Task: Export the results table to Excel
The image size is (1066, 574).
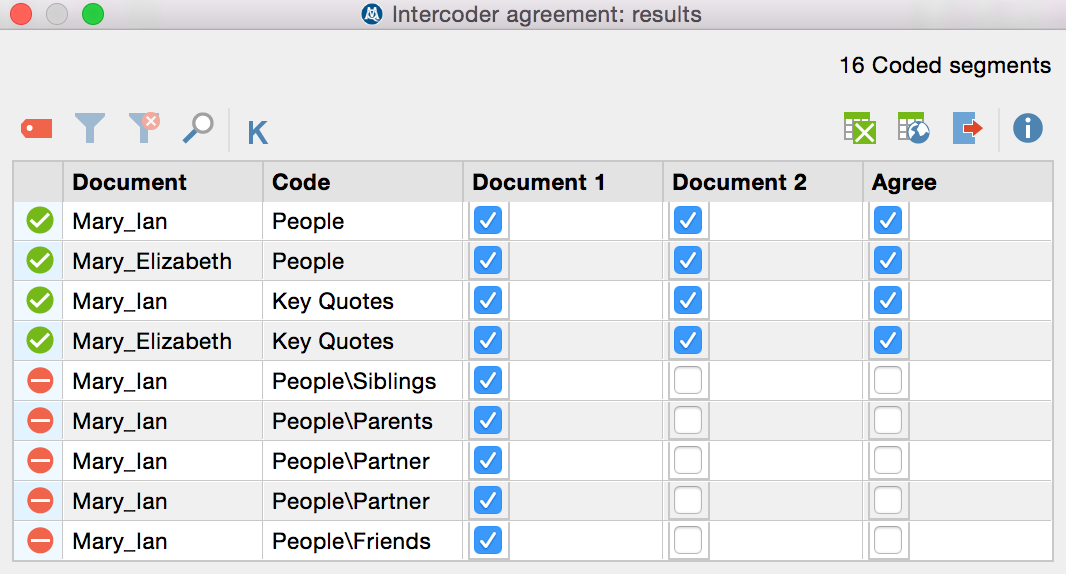Action: (859, 128)
